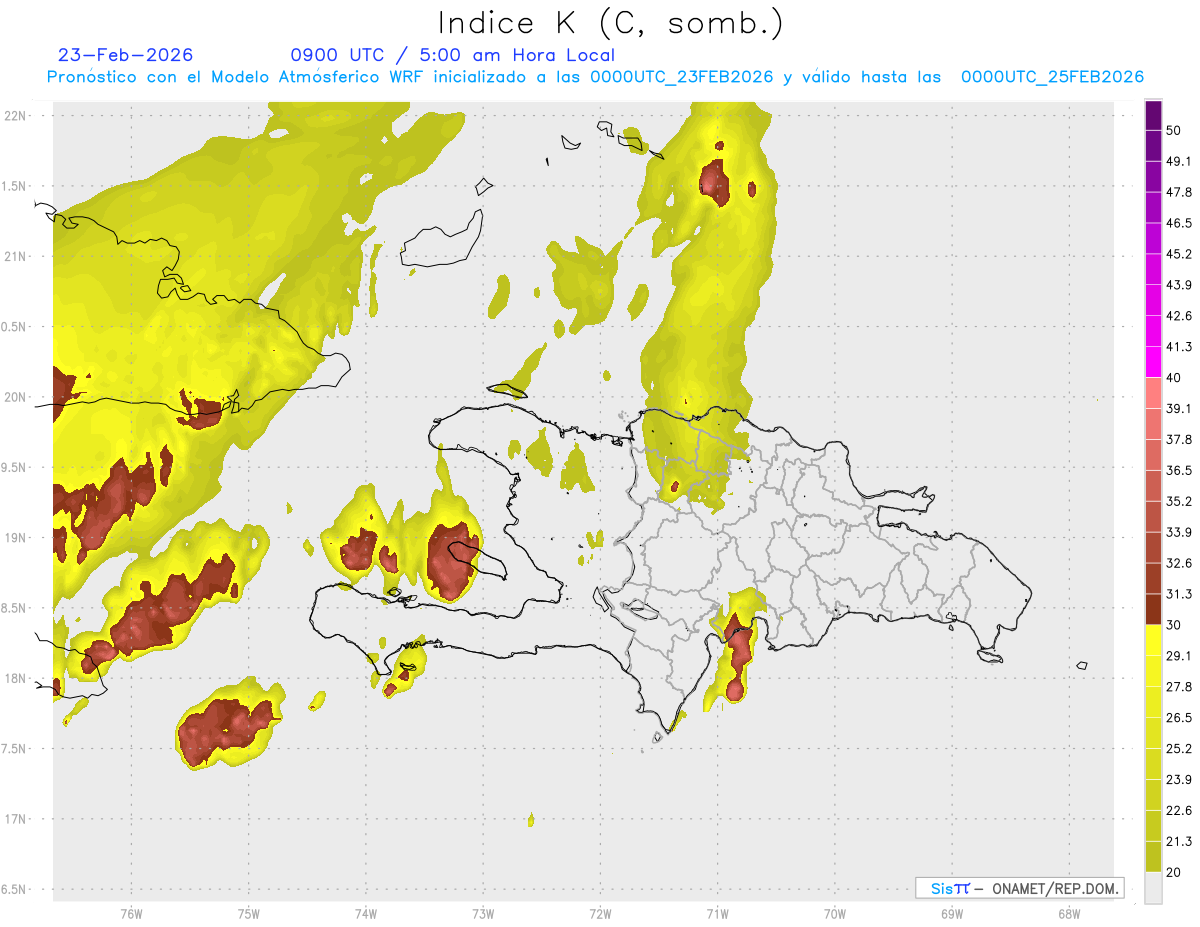Click the legend value '45.2'
Viewport: 1200px width, 927px height.
point(1179,254)
